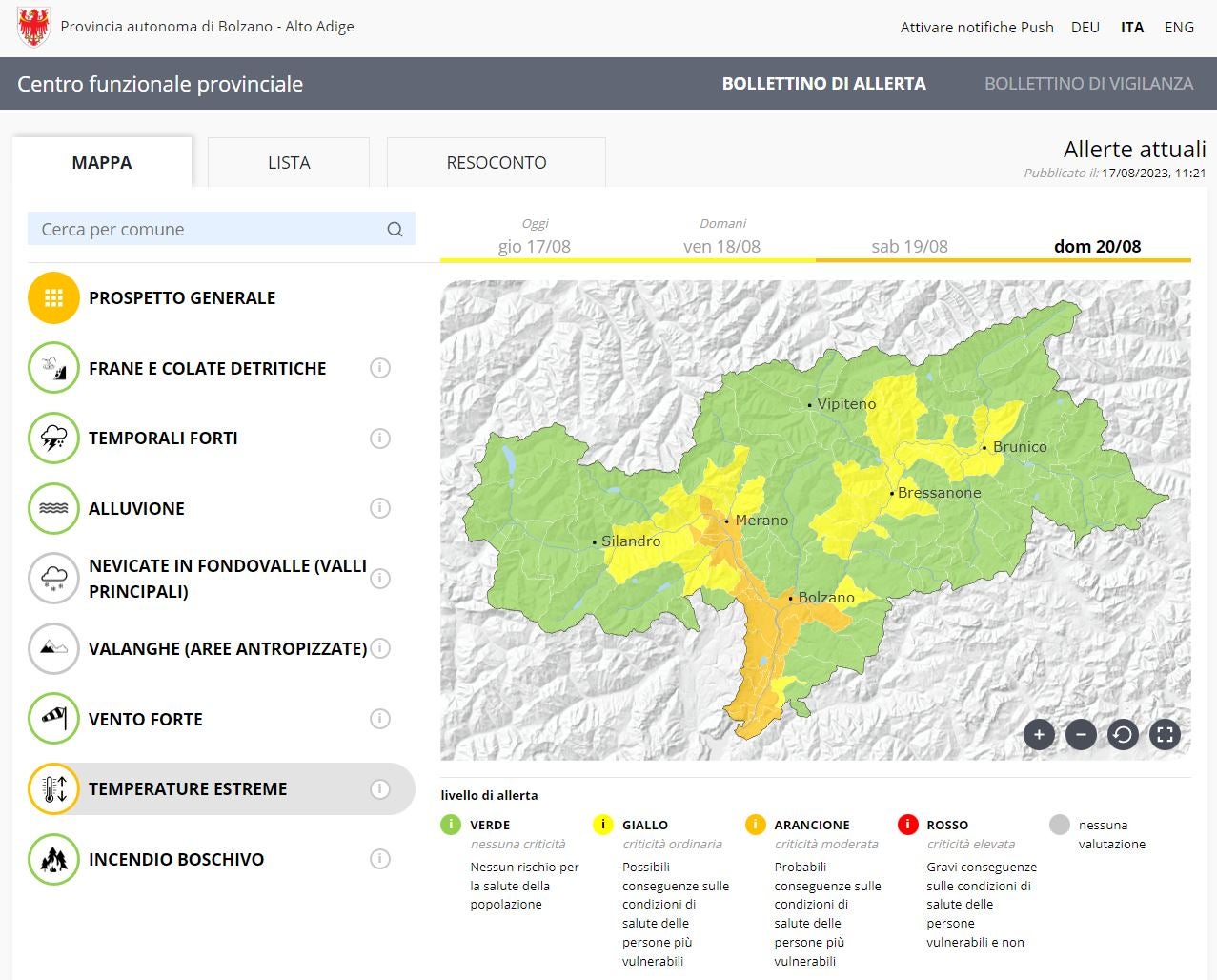Click the Prospetto Generale overview item
Viewport: 1217px width, 980px height.
[x=181, y=298]
